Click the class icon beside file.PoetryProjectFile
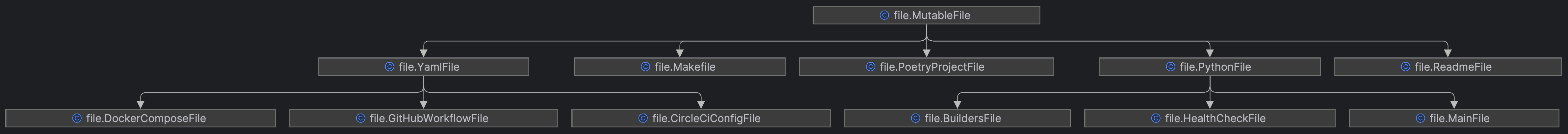The height and width of the screenshot is (134, 1568). (x=871, y=67)
